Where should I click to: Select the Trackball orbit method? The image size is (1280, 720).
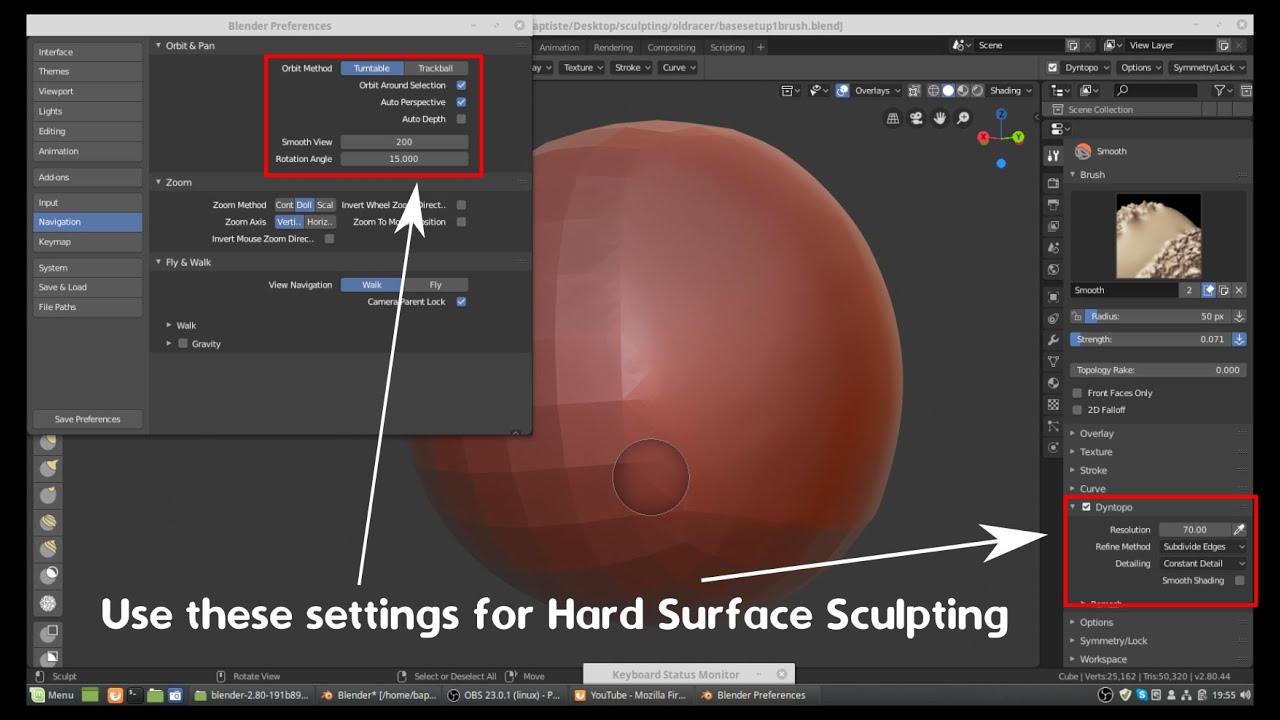pyautogui.click(x=436, y=68)
